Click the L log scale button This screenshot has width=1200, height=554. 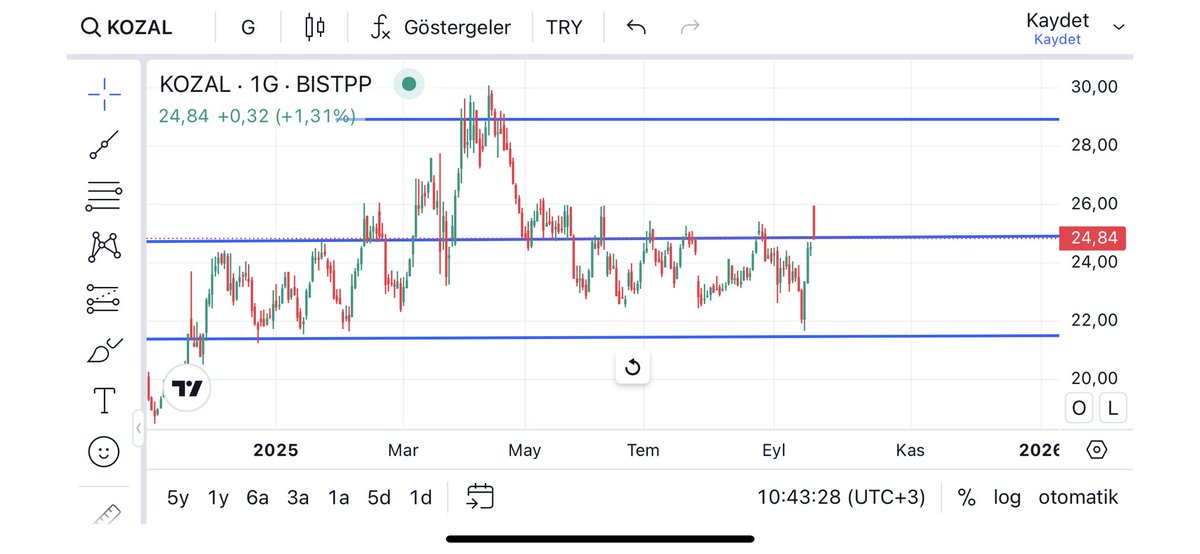point(1112,408)
